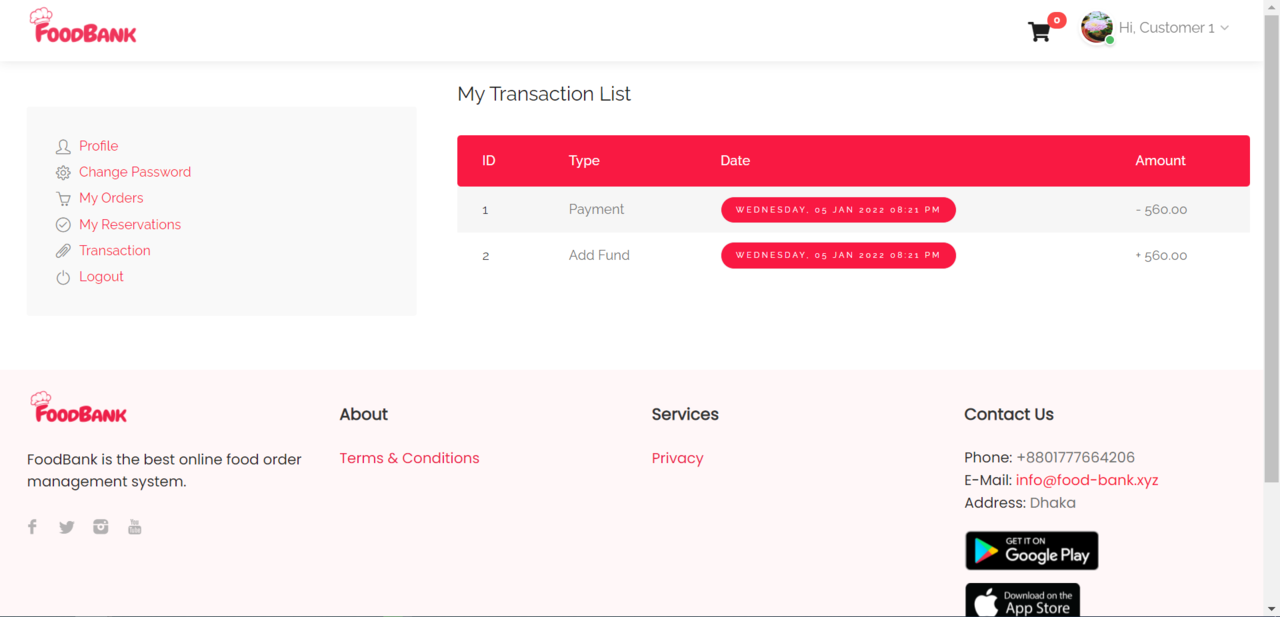Open the Twitter social icon
The height and width of the screenshot is (617, 1280).
66,526
